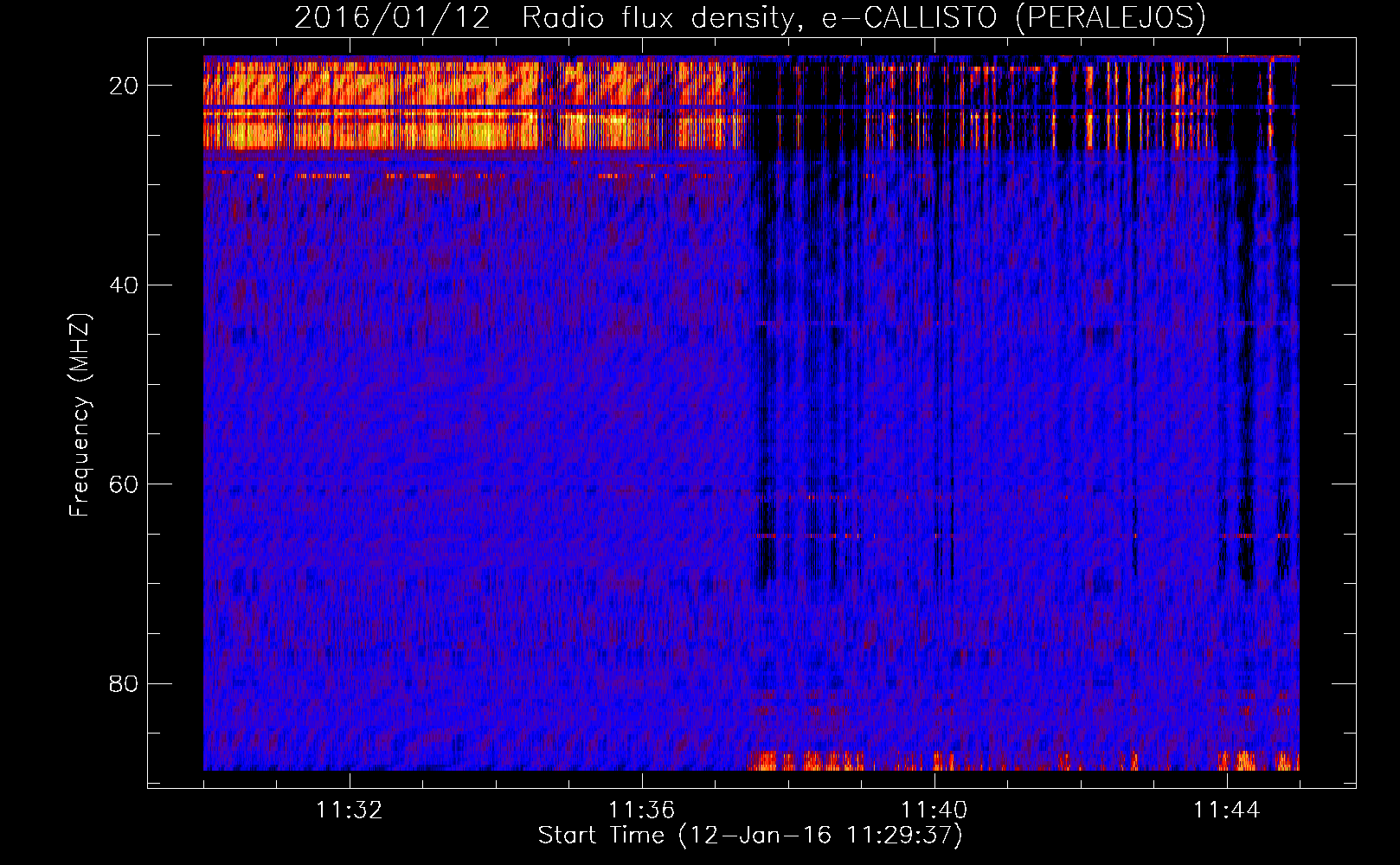Screen dimensions: 1400x865
Task: Click the 80 frequency tick label
Action: click(124, 683)
